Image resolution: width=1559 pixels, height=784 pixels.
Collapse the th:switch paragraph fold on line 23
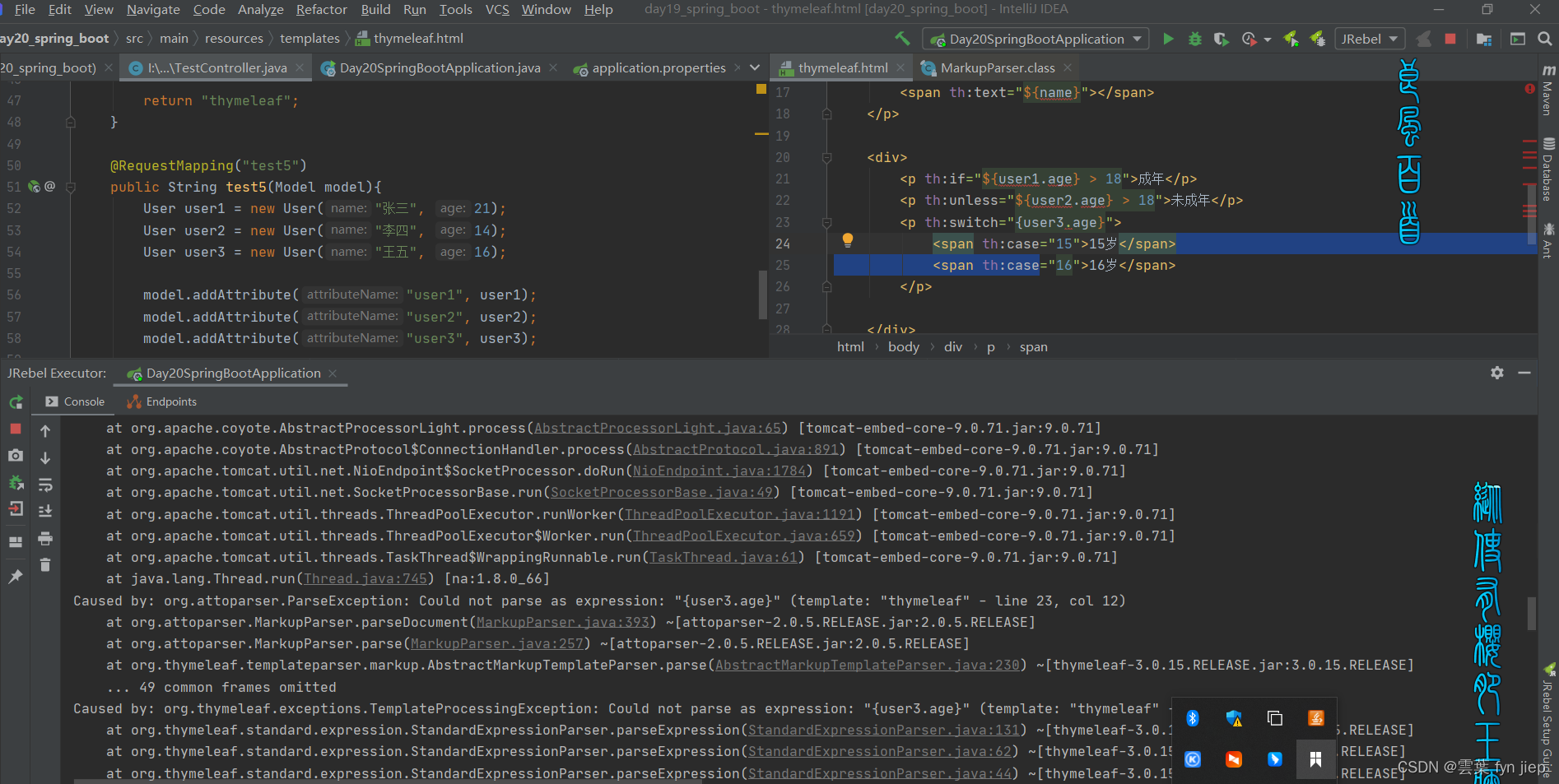point(826,222)
